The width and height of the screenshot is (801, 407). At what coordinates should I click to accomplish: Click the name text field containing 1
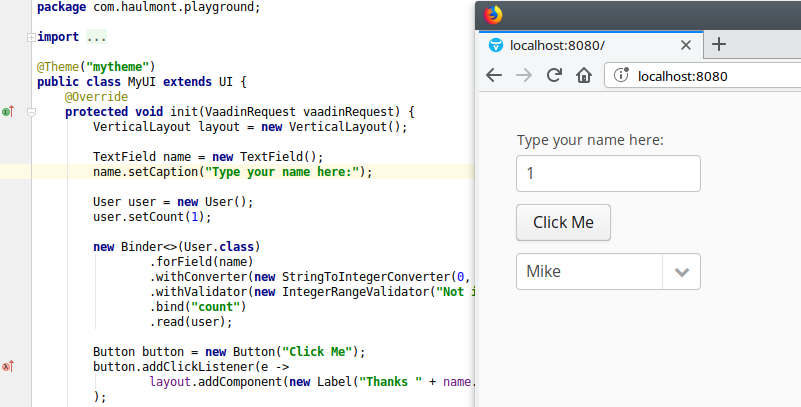coord(607,173)
